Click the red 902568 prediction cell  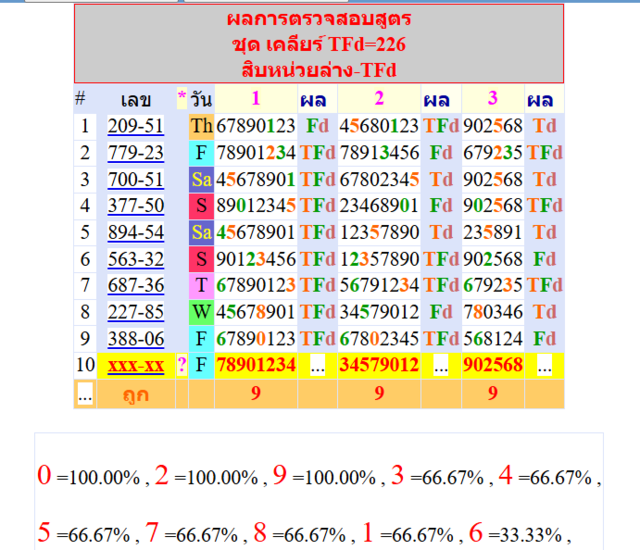(x=493, y=365)
